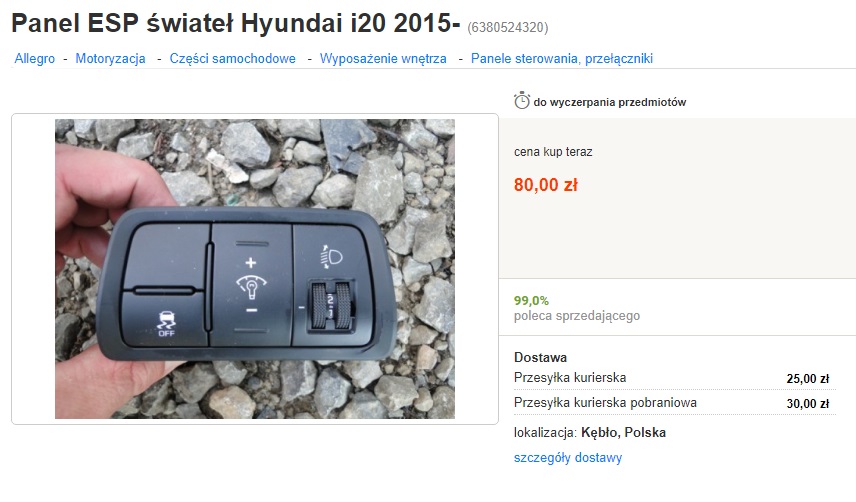Viewport: 856px width, 502px height.
Task: Click the dashboard illumination icon in the photo
Action: (251, 286)
